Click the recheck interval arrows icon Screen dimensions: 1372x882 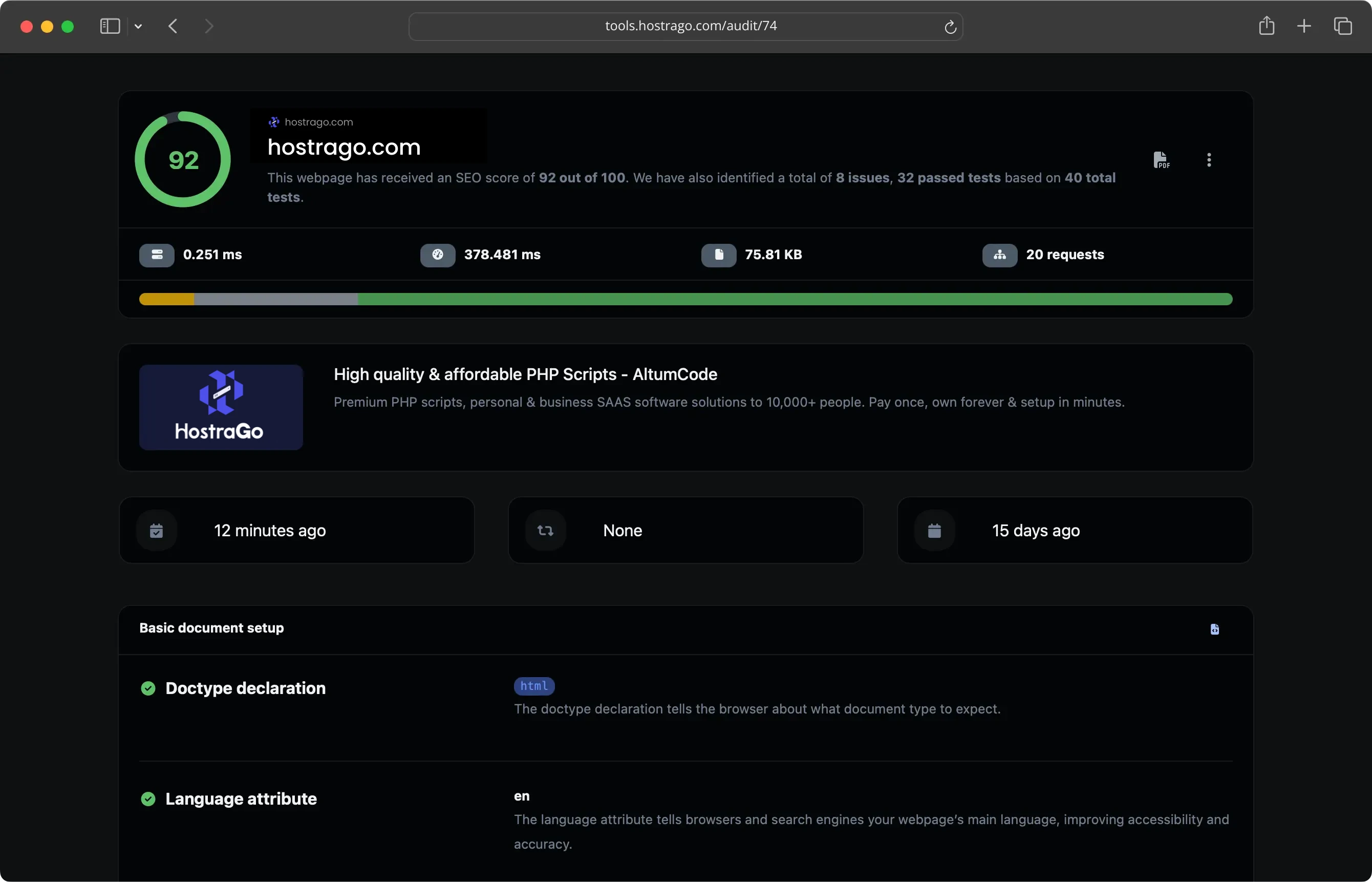click(546, 531)
